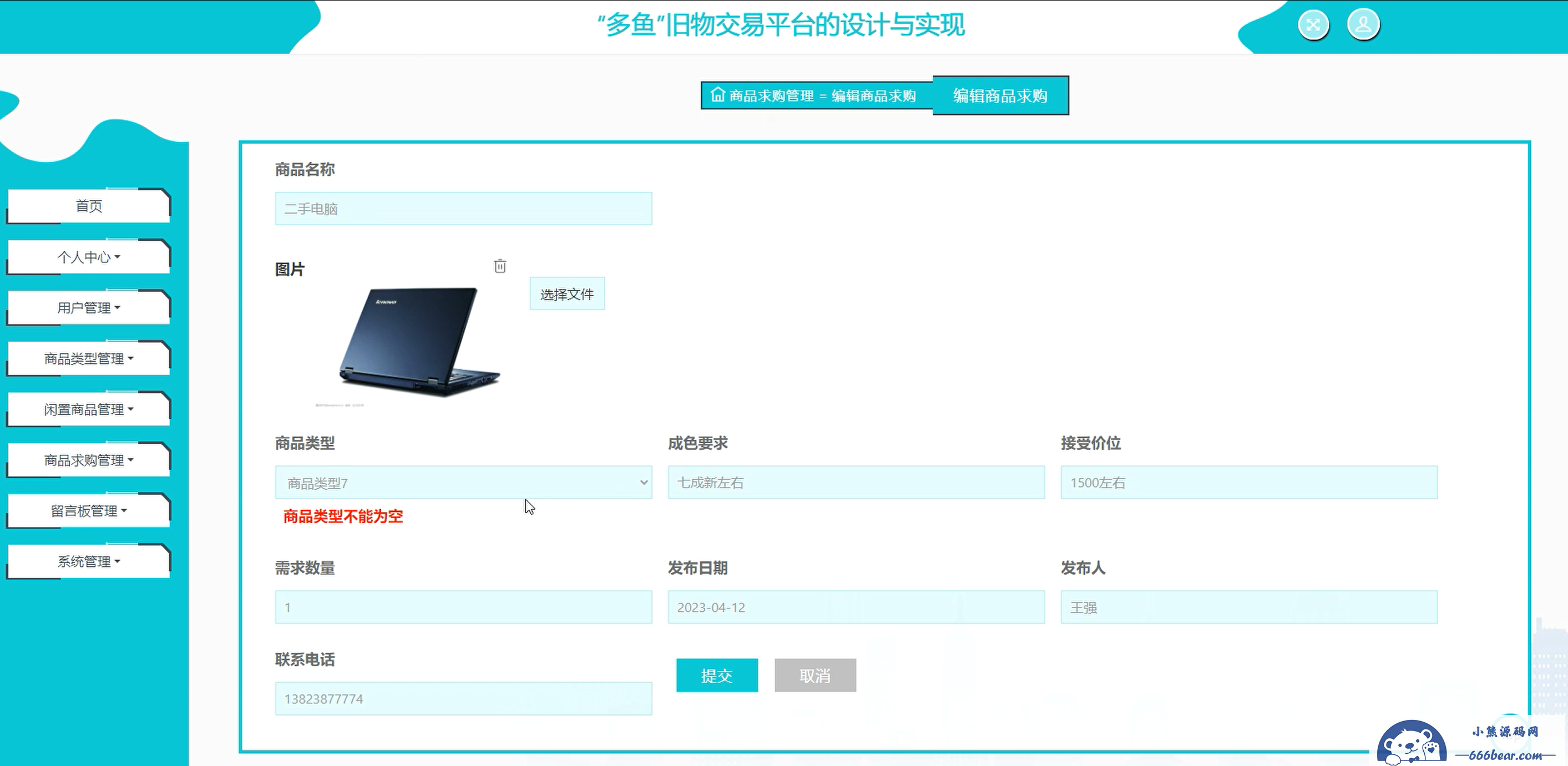Click the red 商品类型不能为空 error text
The height and width of the screenshot is (766, 1568).
tap(343, 516)
